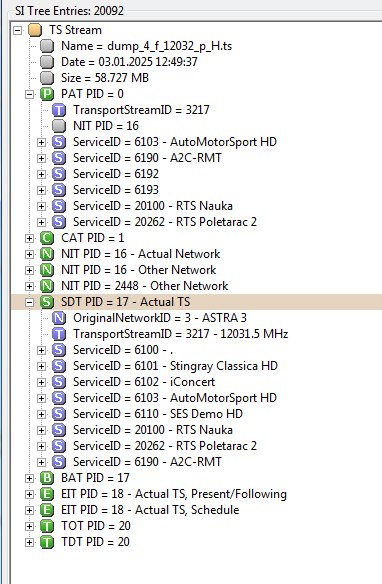This screenshot has height=584, width=382.
Task: Expand SDT ServiceID 6190 - A2C-RMT
Action: click(x=41, y=463)
